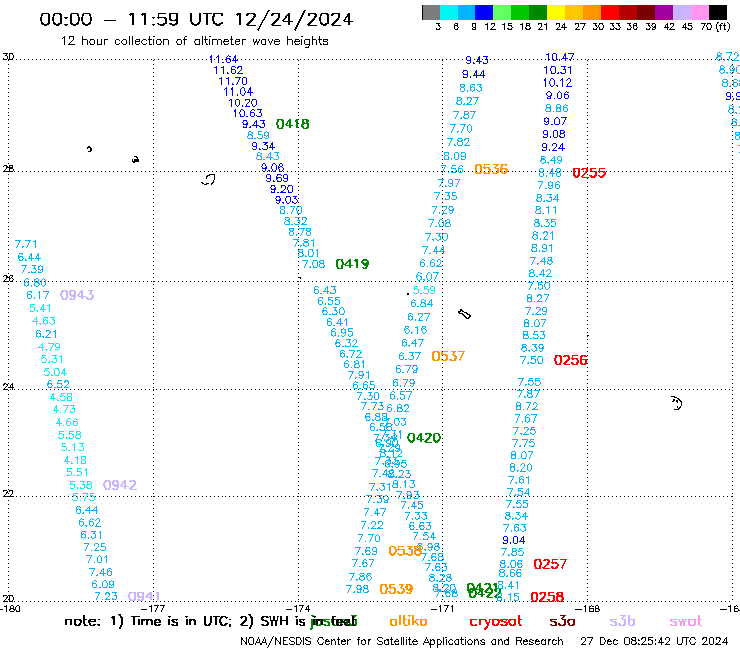Select the orange 0536 altika time label
Image resolution: width=740 pixels, height=650 pixels.
click(491, 169)
